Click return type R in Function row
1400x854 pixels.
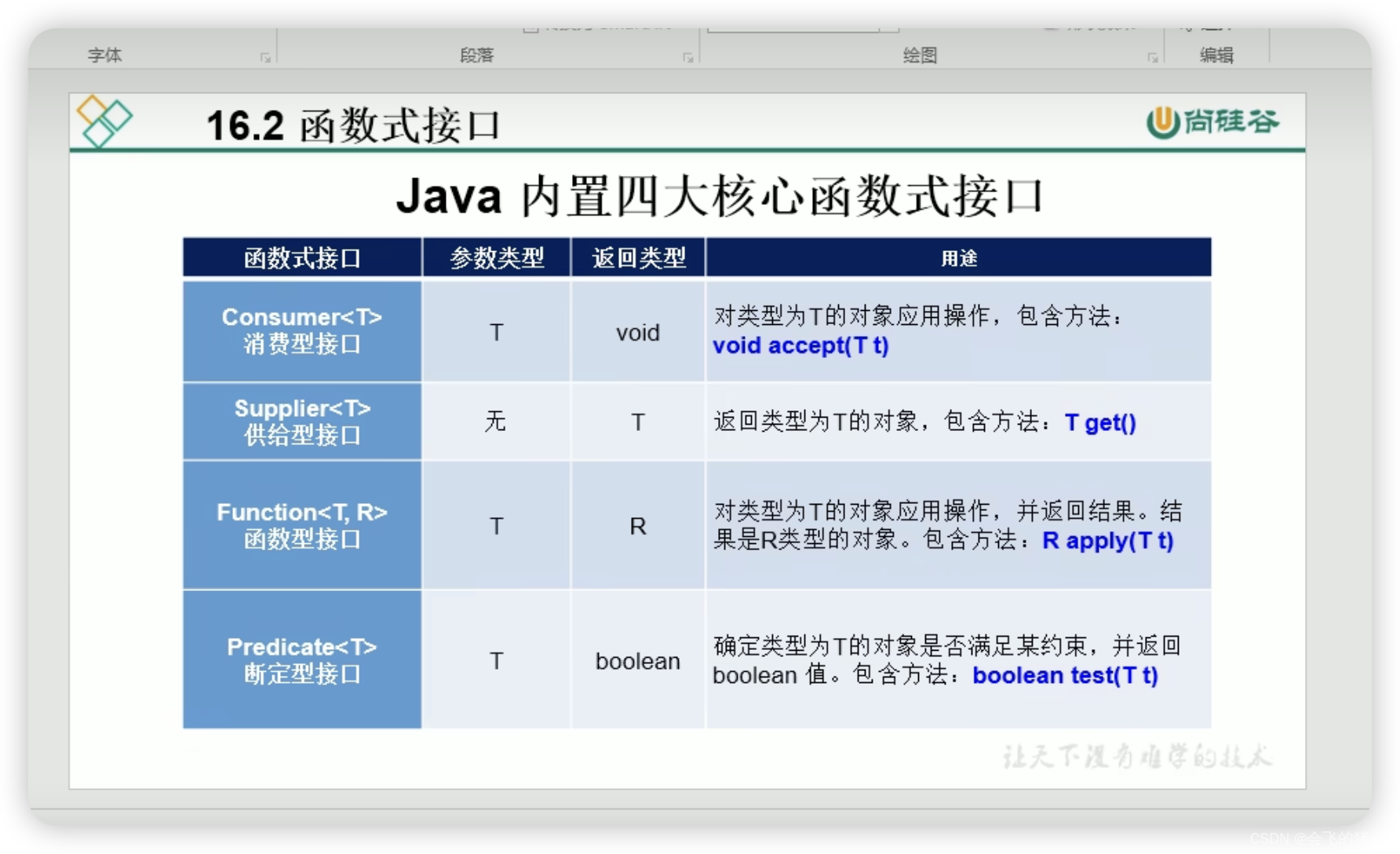(638, 525)
